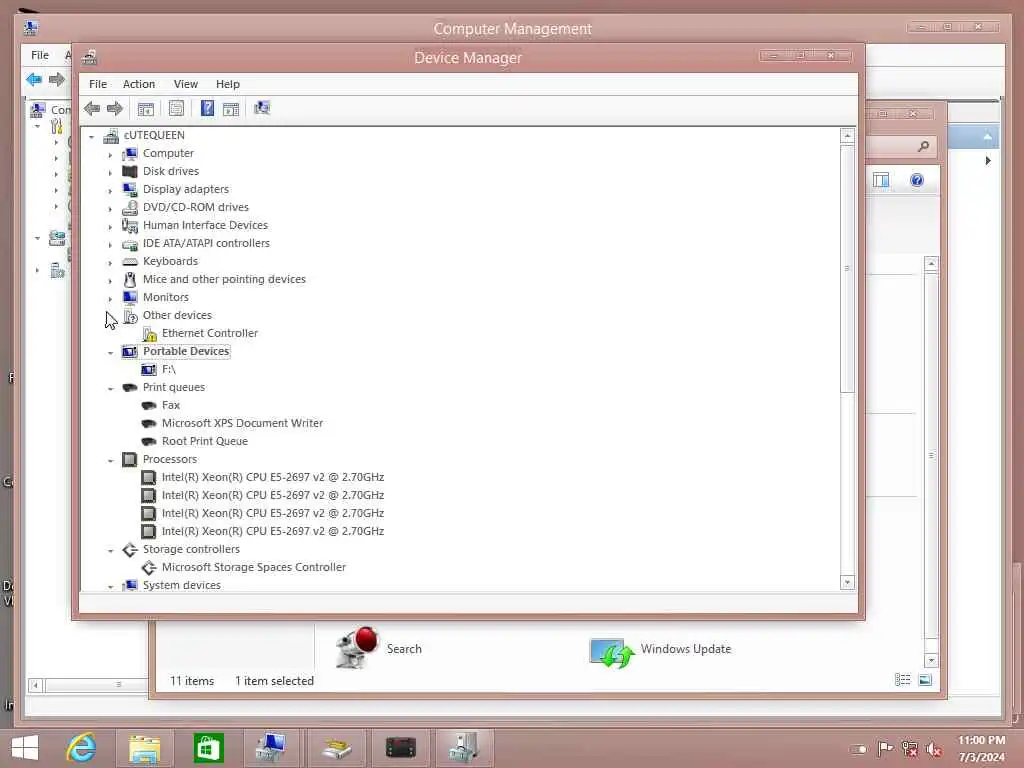This screenshot has width=1024, height=768.
Task: Expand the Human Interface Devices category
Action: coord(110,227)
